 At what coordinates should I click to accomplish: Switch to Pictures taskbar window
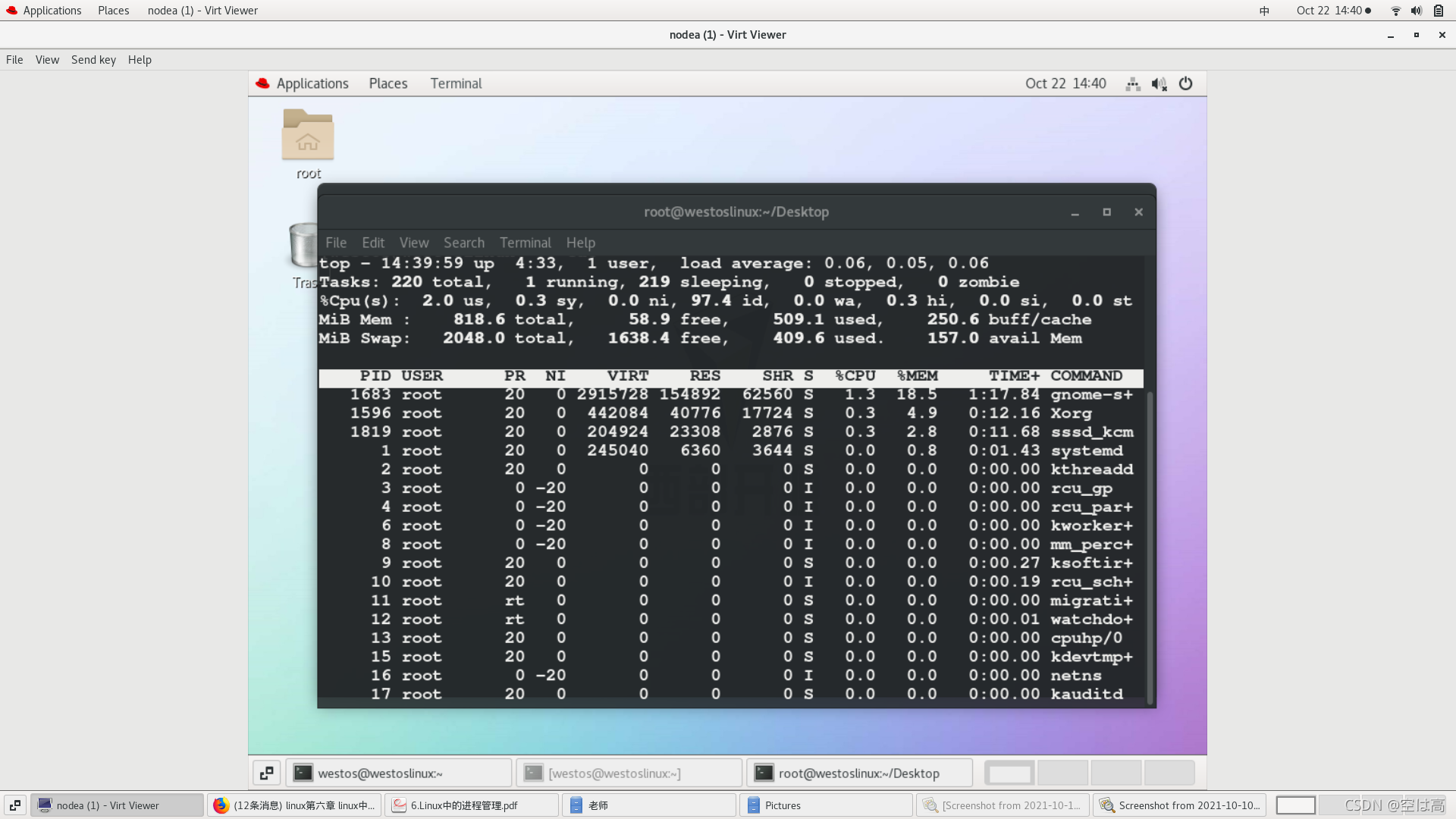(x=827, y=805)
